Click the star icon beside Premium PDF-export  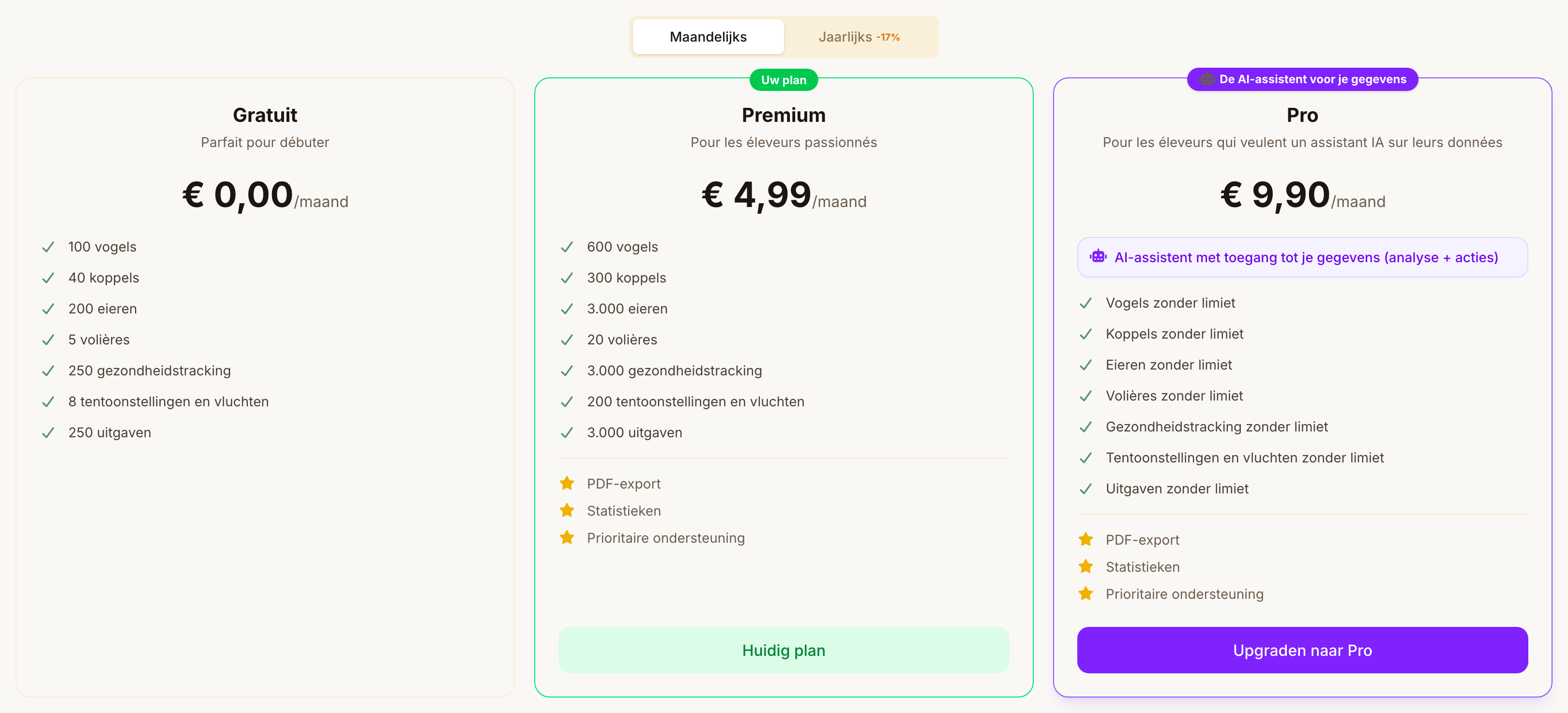click(x=567, y=483)
